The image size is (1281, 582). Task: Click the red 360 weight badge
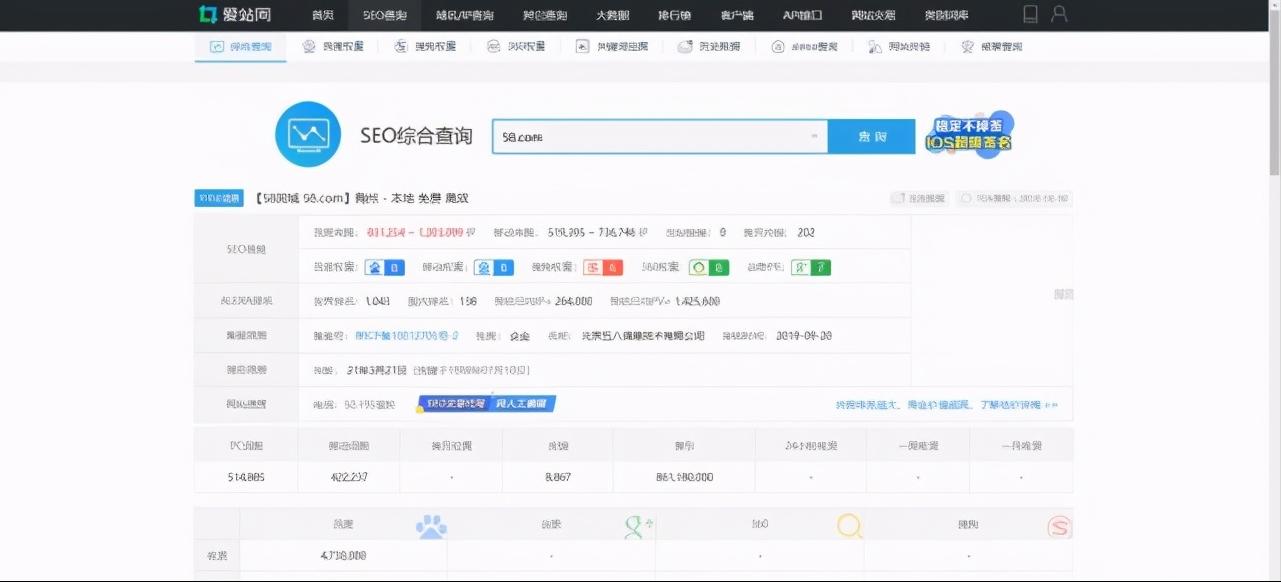[601, 267]
